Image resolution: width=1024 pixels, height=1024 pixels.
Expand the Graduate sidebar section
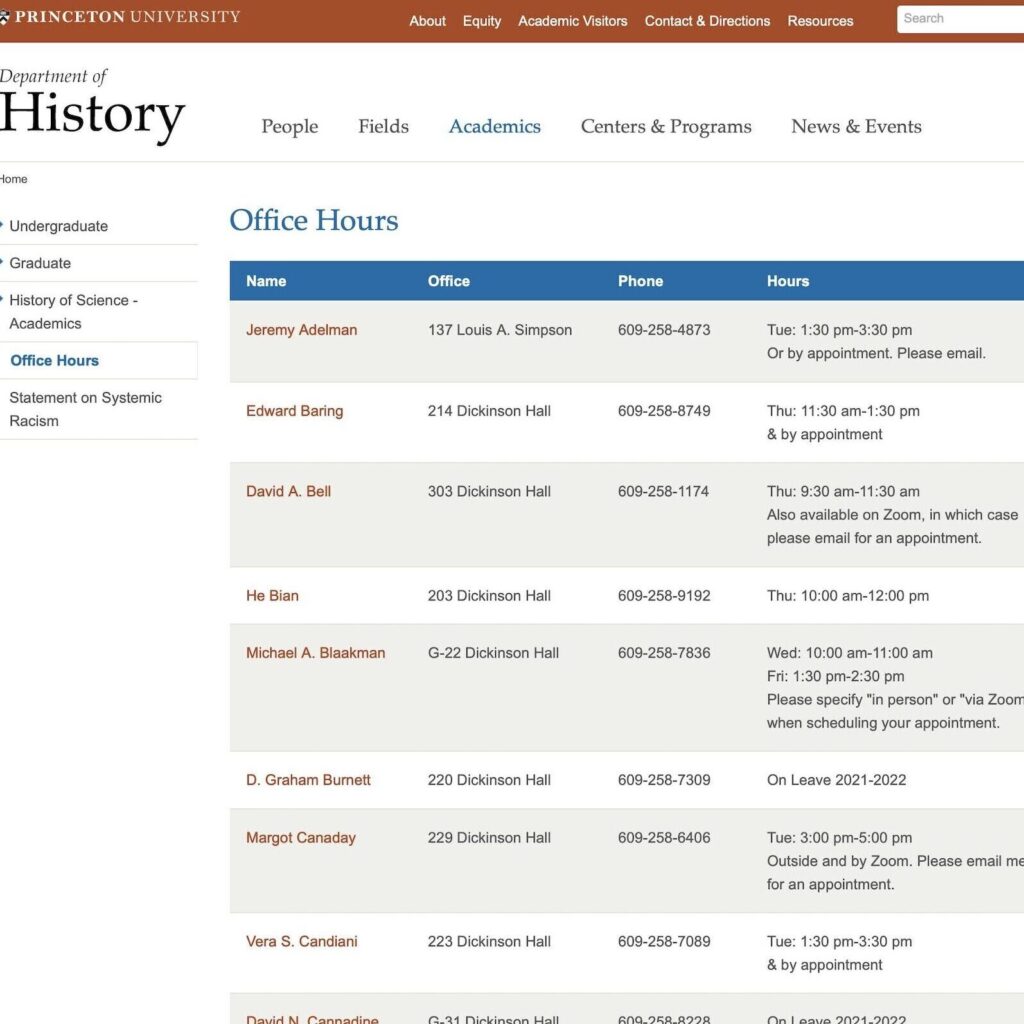tap(40, 263)
